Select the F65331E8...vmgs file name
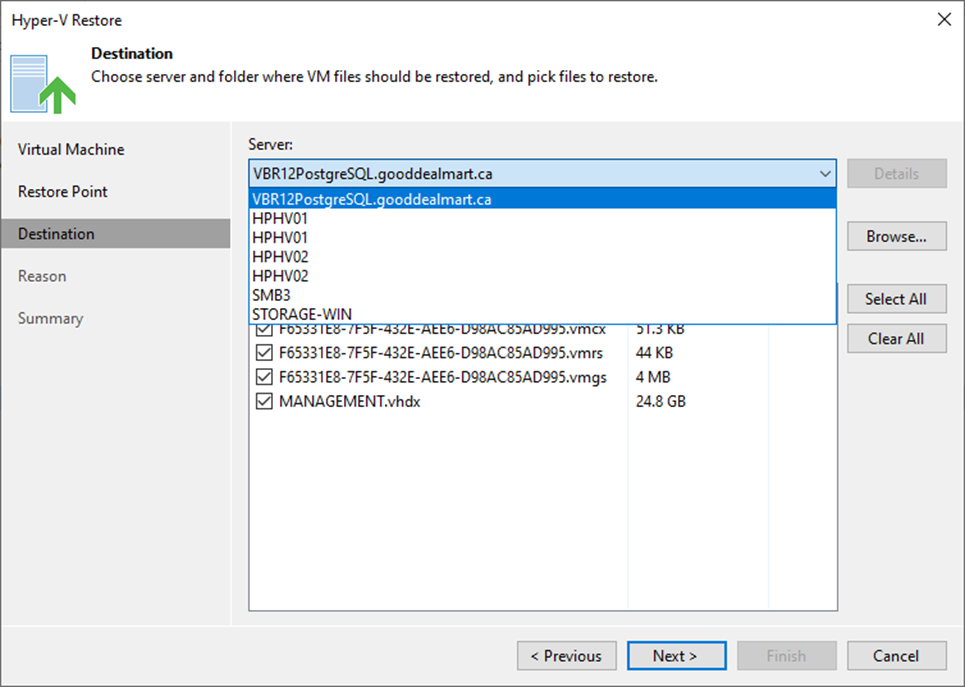 point(442,377)
